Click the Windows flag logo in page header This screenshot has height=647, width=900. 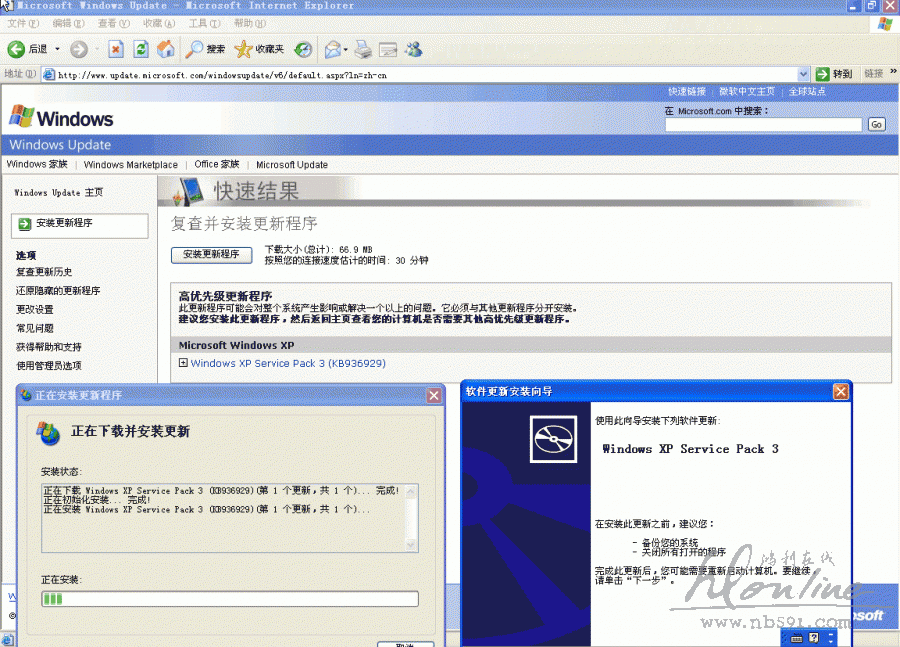pyautogui.click(x=22, y=116)
